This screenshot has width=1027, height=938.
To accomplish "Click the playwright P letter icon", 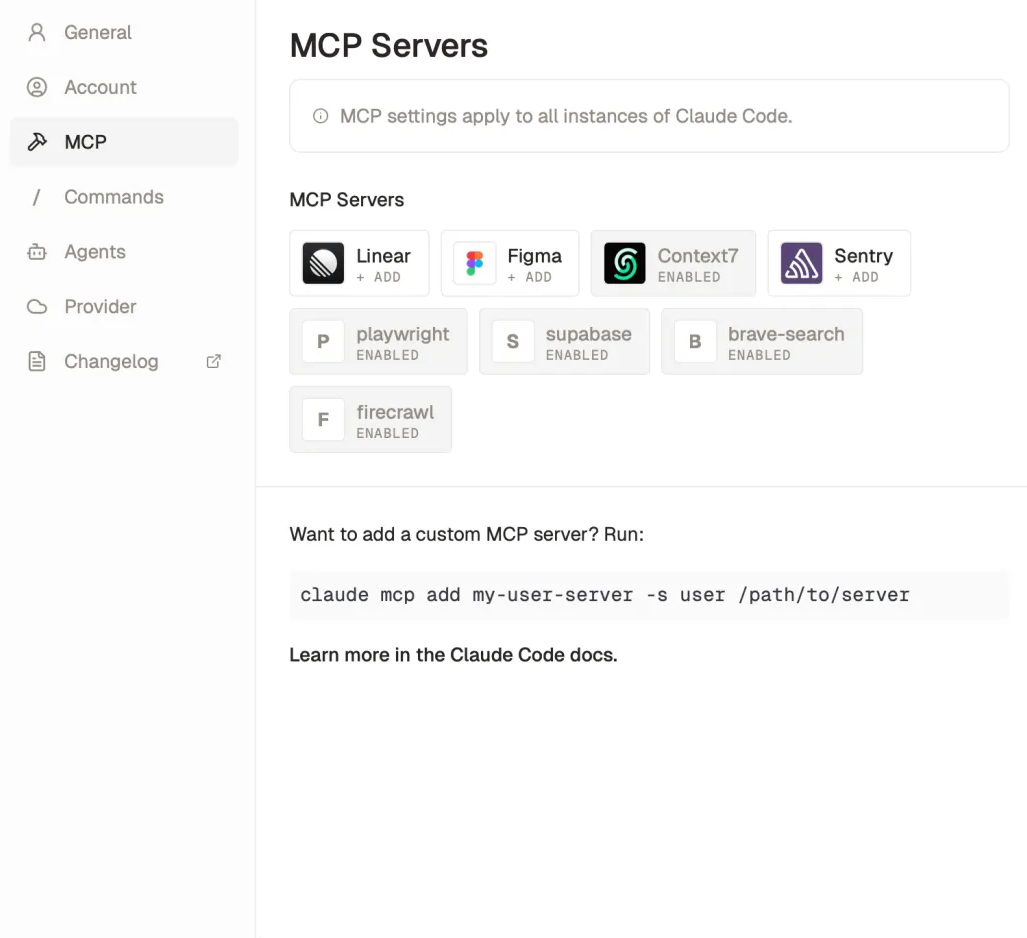I will [324, 341].
